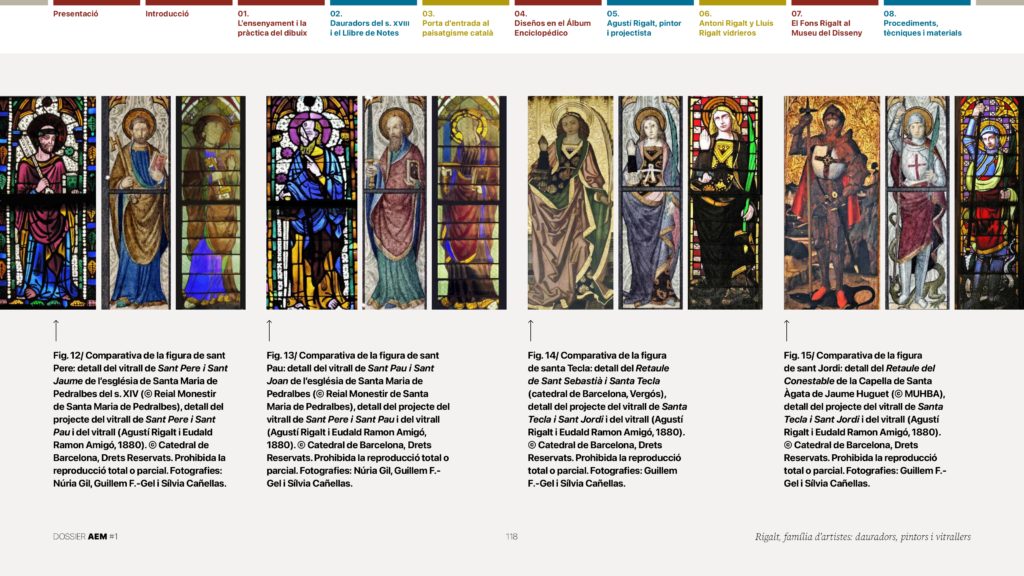Screen dimensions: 1024x576
Task: Click the Retaule del Conestable sant Jordi painting
Action: [831, 202]
